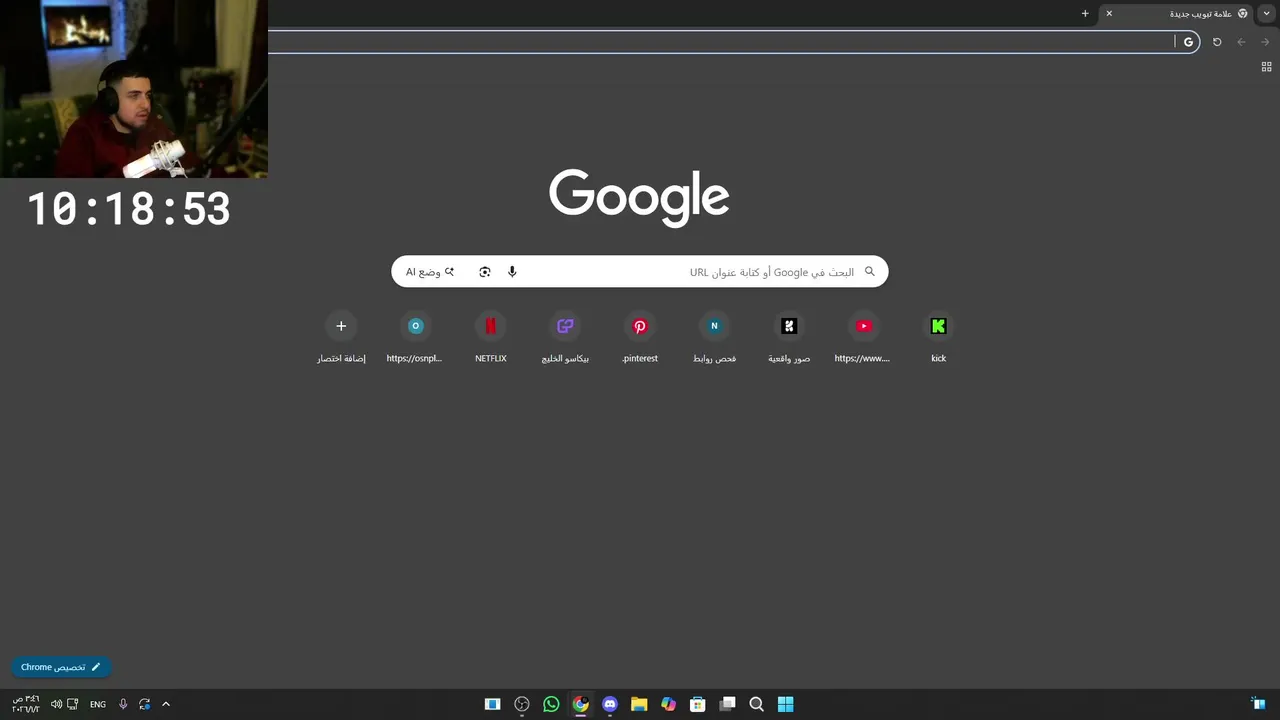Screen dimensions: 1280x720
Task: Open the Google apps grid icon
Action: pyautogui.click(x=1266, y=67)
